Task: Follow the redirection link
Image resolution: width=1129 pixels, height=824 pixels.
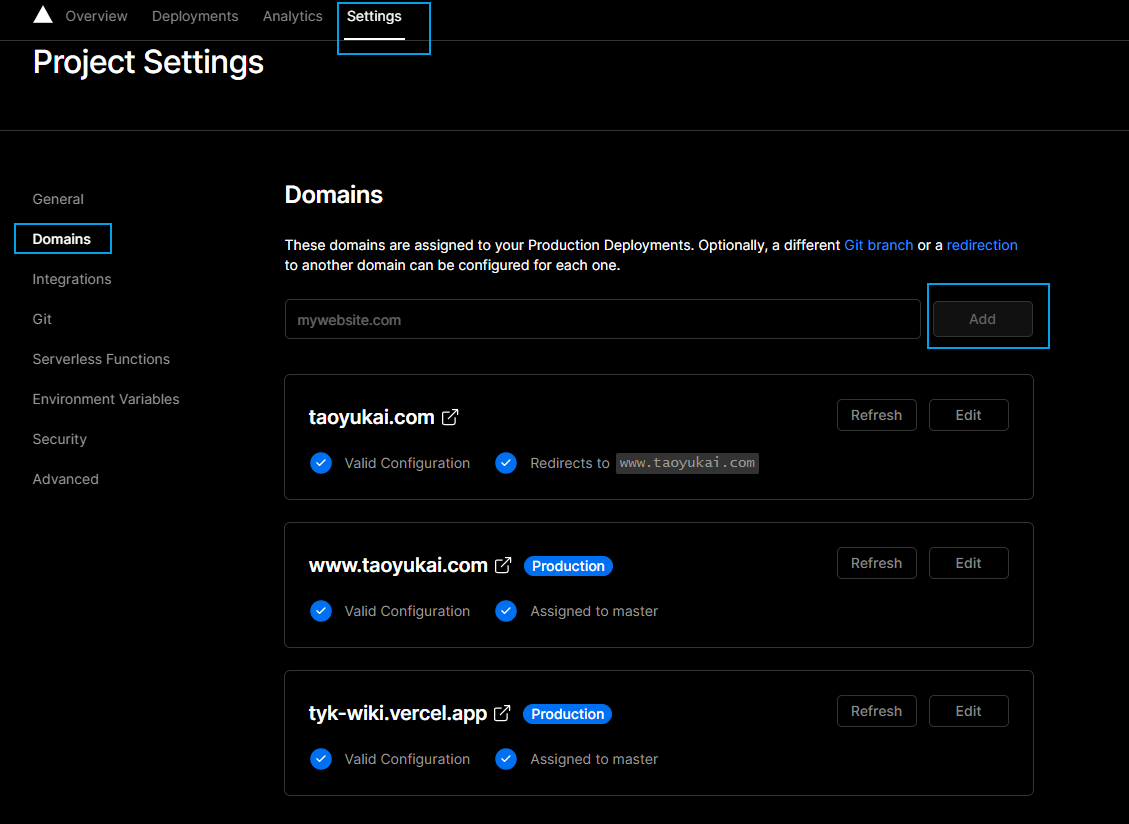Action: coord(982,245)
